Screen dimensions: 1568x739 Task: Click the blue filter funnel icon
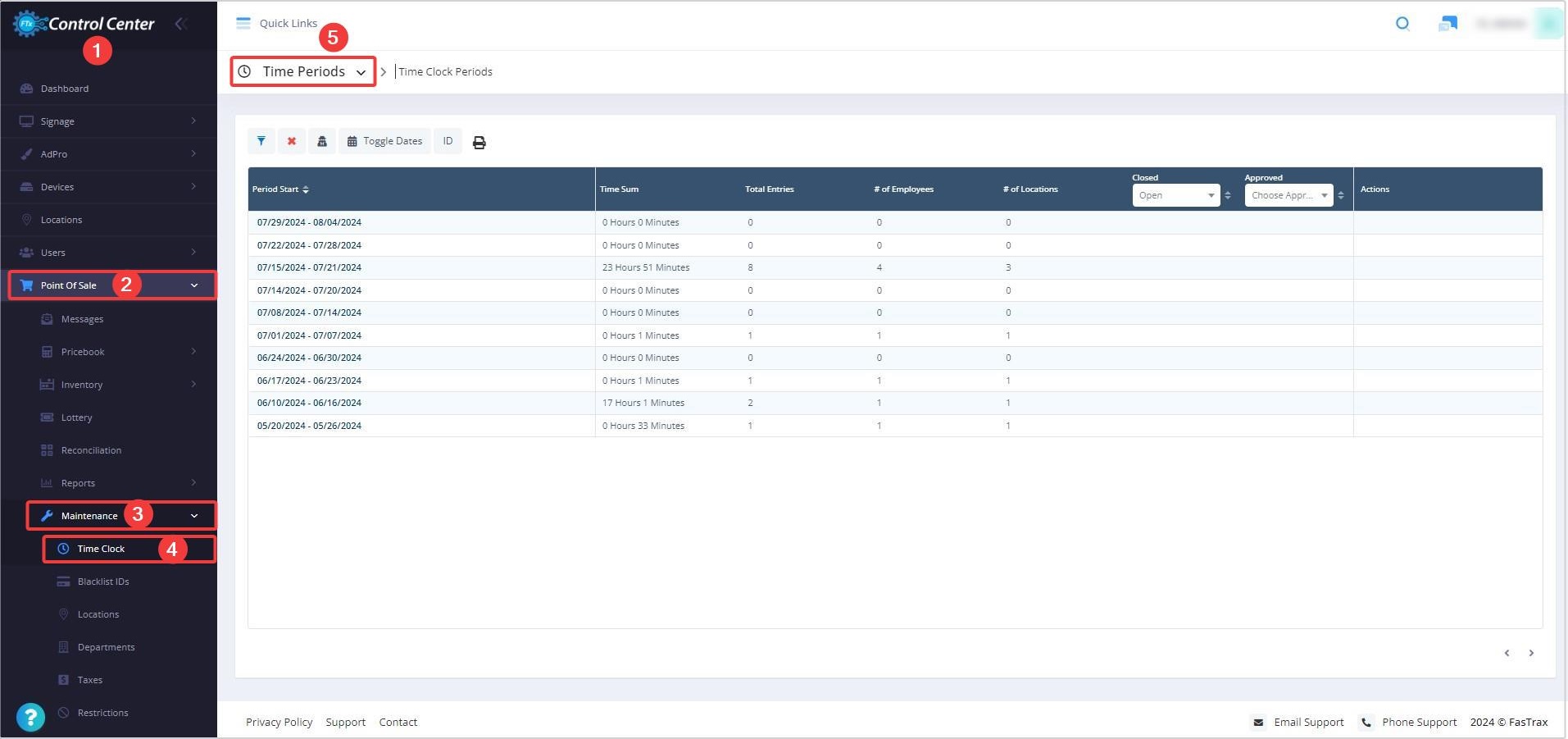(261, 141)
